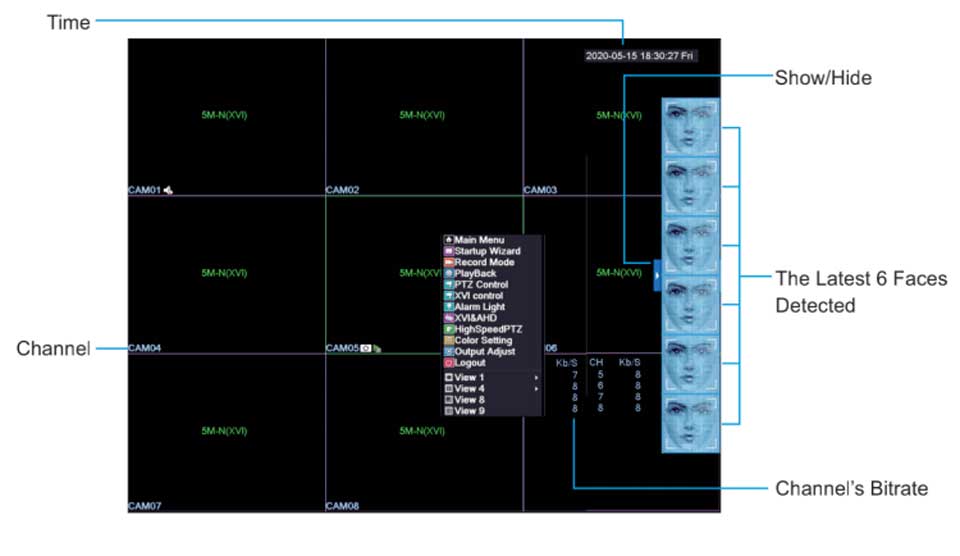Click the CAM05 recording status icon

[367, 349]
